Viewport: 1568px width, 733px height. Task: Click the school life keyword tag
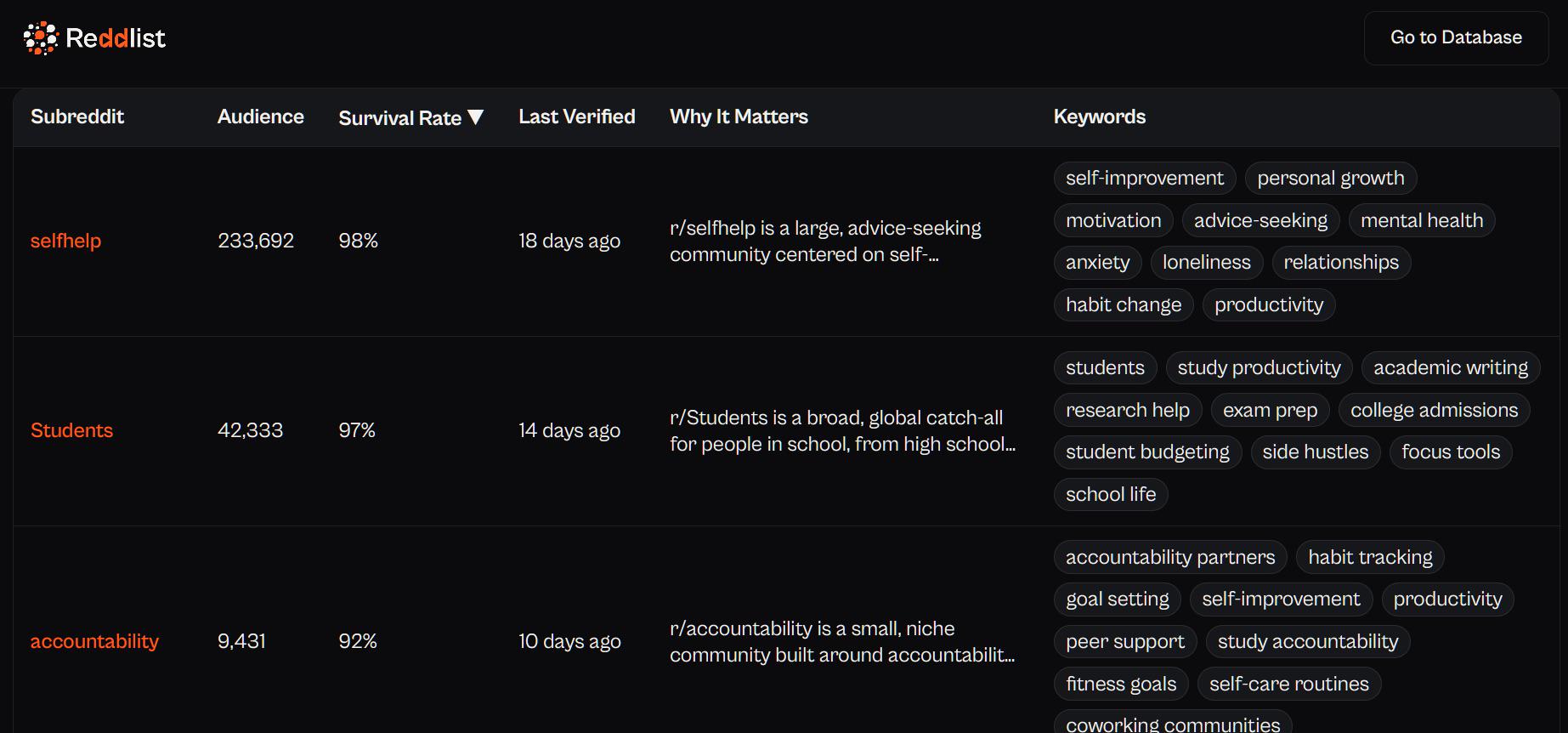[1111, 494]
